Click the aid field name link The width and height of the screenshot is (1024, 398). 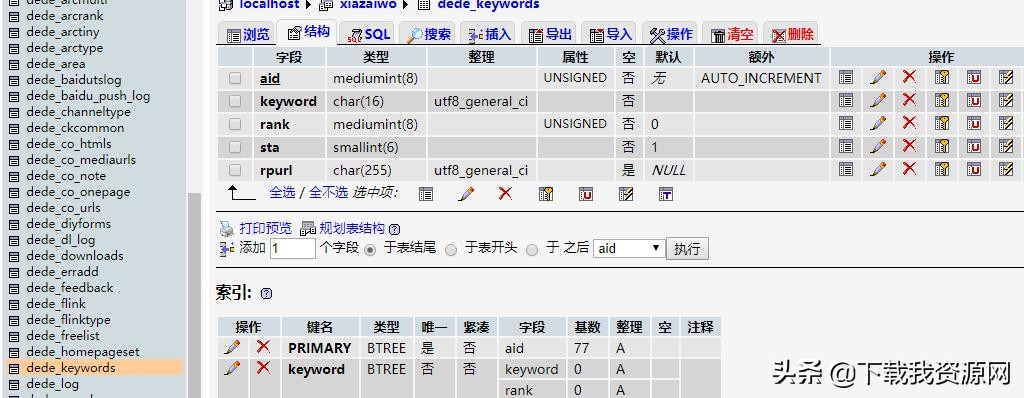270,78
